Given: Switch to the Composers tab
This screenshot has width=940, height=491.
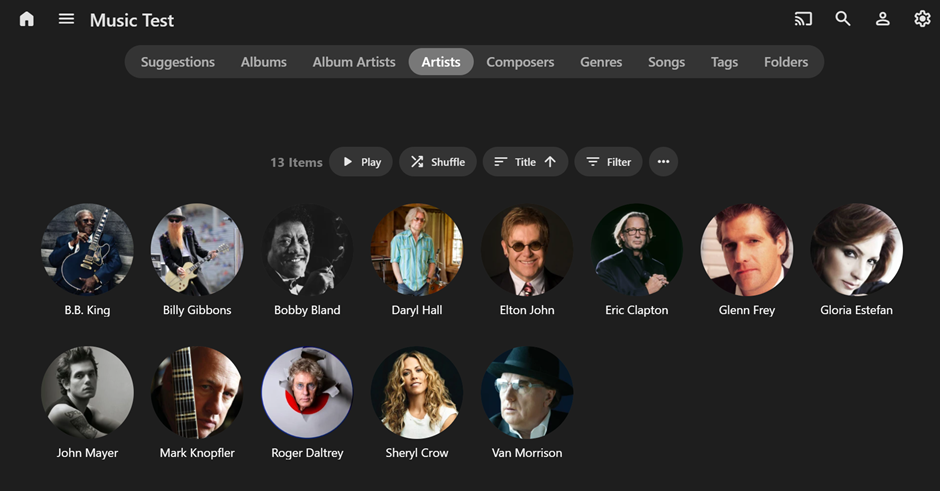Looking at the screenshot, I should click(520, 62).
